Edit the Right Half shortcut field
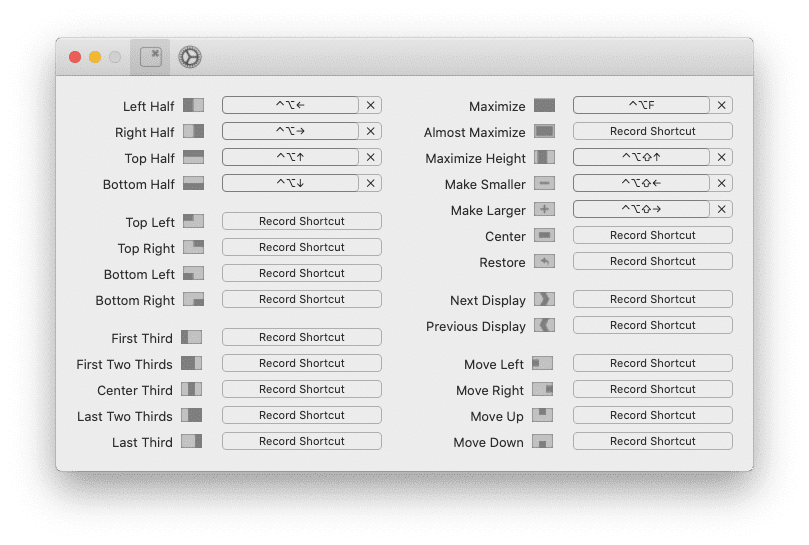The image size is (809, 545). pyautogui.click(x=290, y=131)
